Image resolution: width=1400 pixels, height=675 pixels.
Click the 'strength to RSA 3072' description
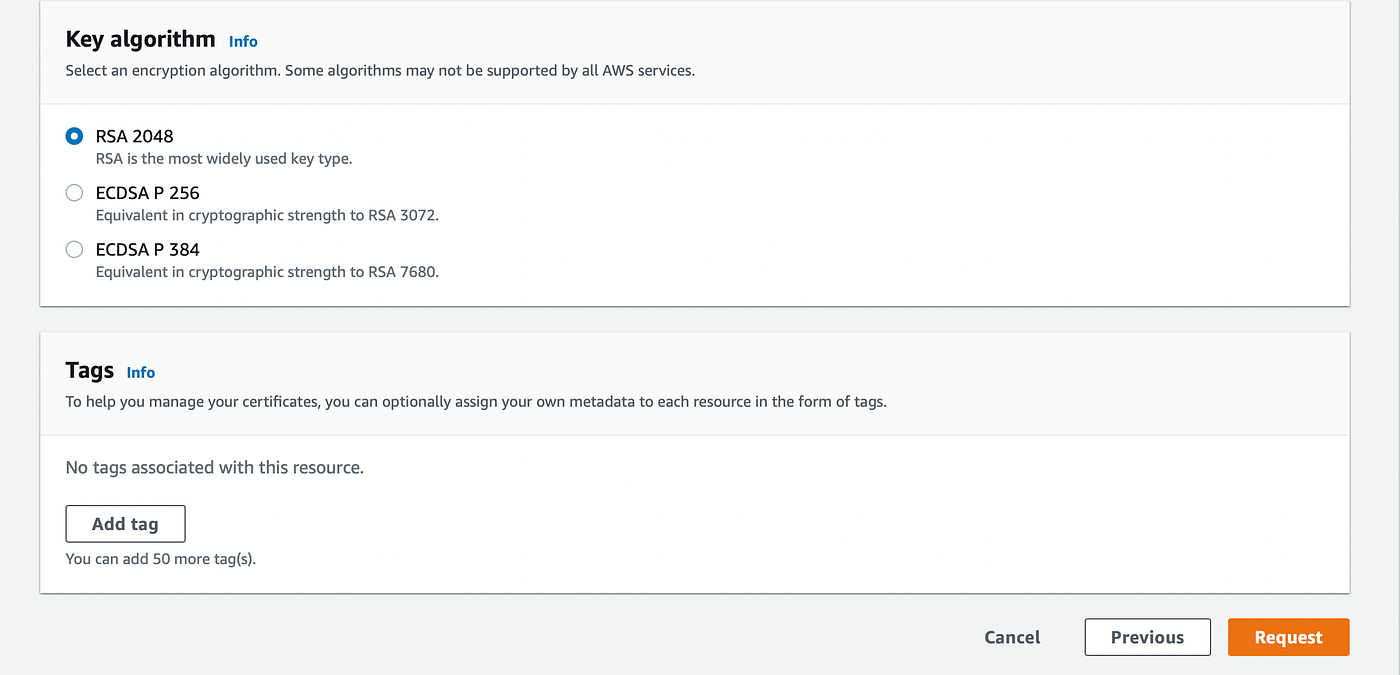coord(267,215)
